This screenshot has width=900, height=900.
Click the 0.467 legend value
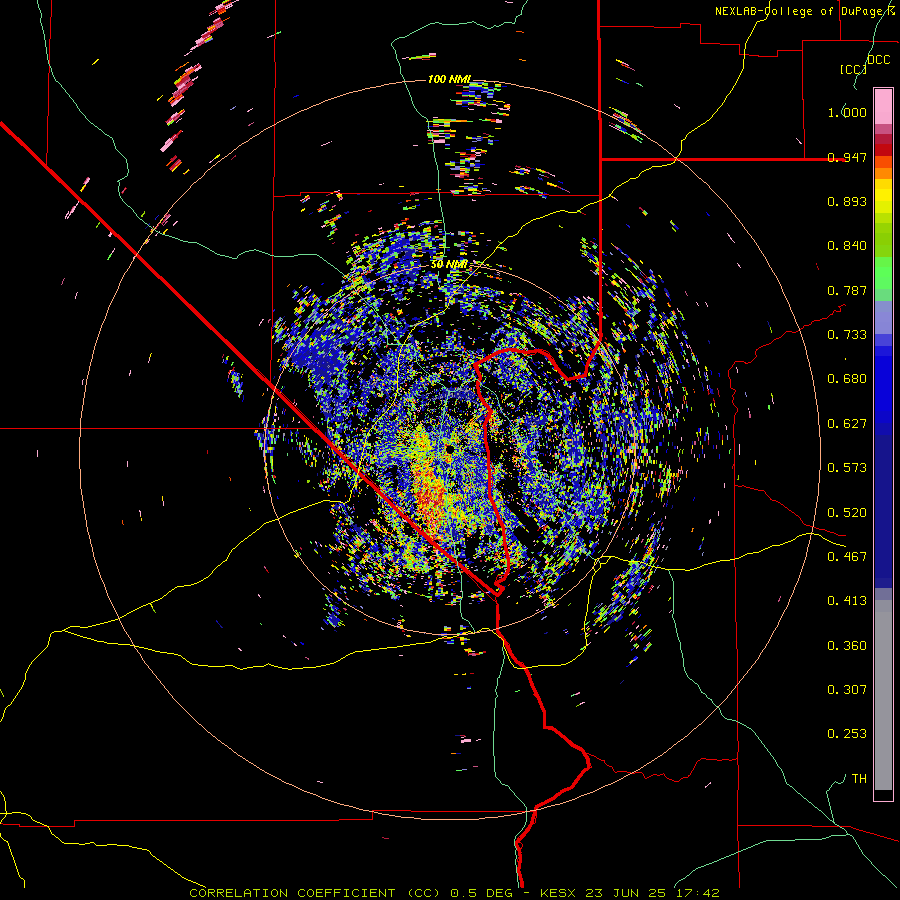click(847, 557)
